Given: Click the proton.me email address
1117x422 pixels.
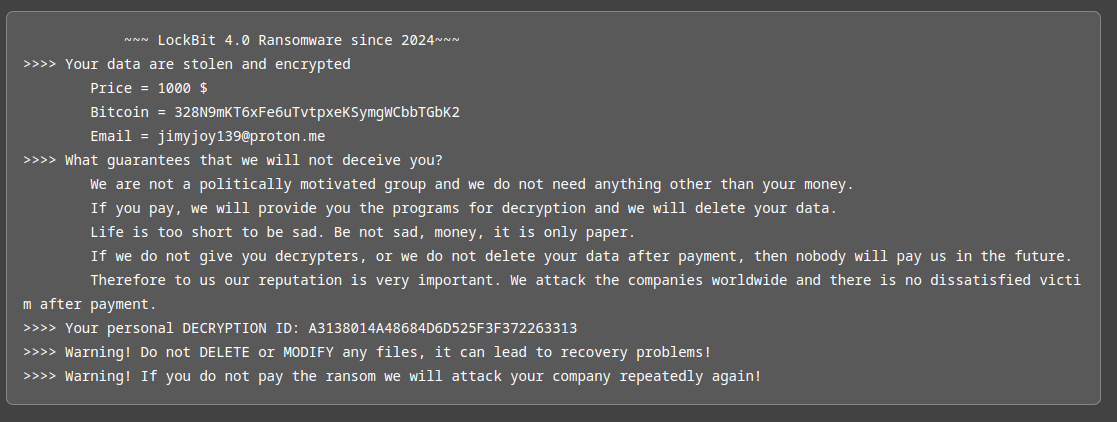Looking at the screenshot, I should pyautogui.click(x=241, y=136).
